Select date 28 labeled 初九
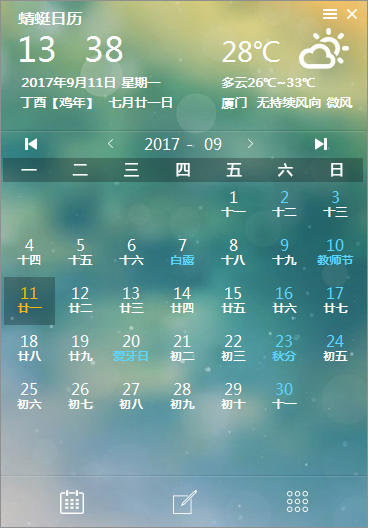368x528 pixels. pyautogui.click(x=182, y=397)
